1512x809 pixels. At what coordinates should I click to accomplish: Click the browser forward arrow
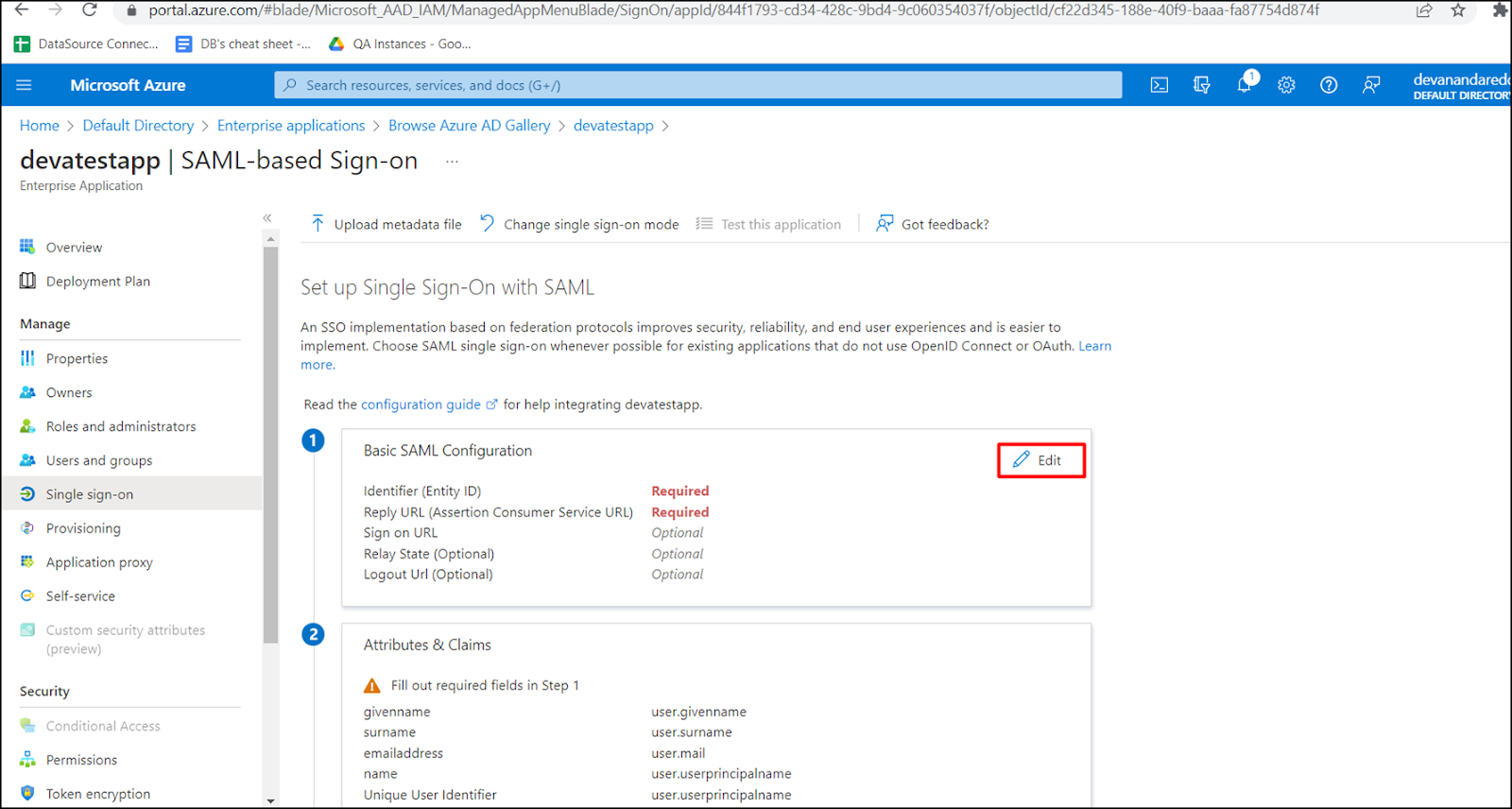(55, 10)
